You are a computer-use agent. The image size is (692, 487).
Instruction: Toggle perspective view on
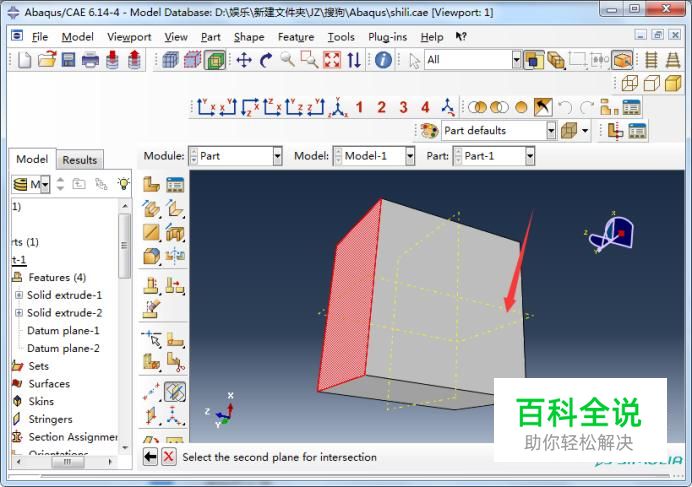pos(673,60)
